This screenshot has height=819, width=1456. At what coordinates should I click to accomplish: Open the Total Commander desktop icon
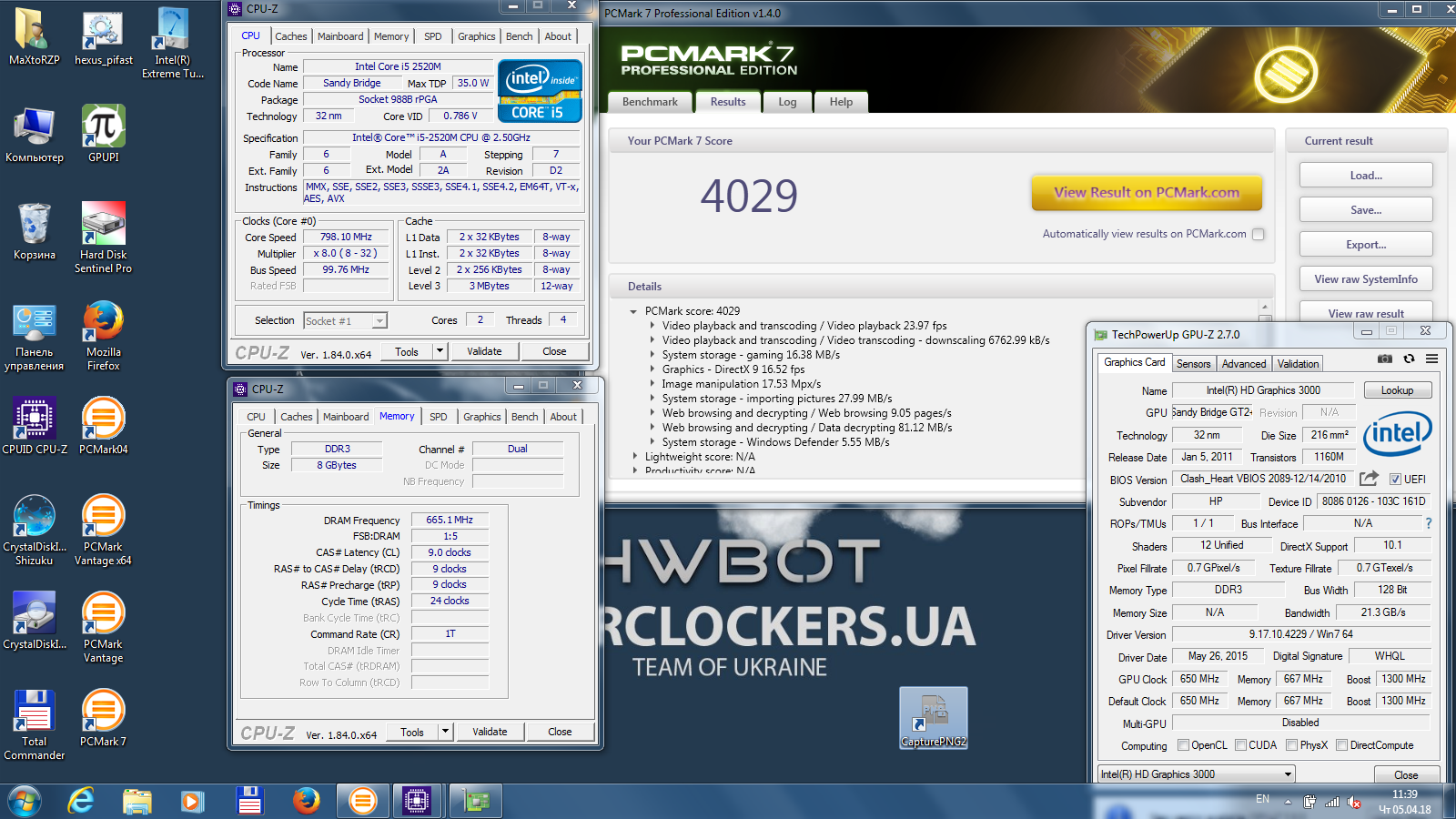[34, 724]
